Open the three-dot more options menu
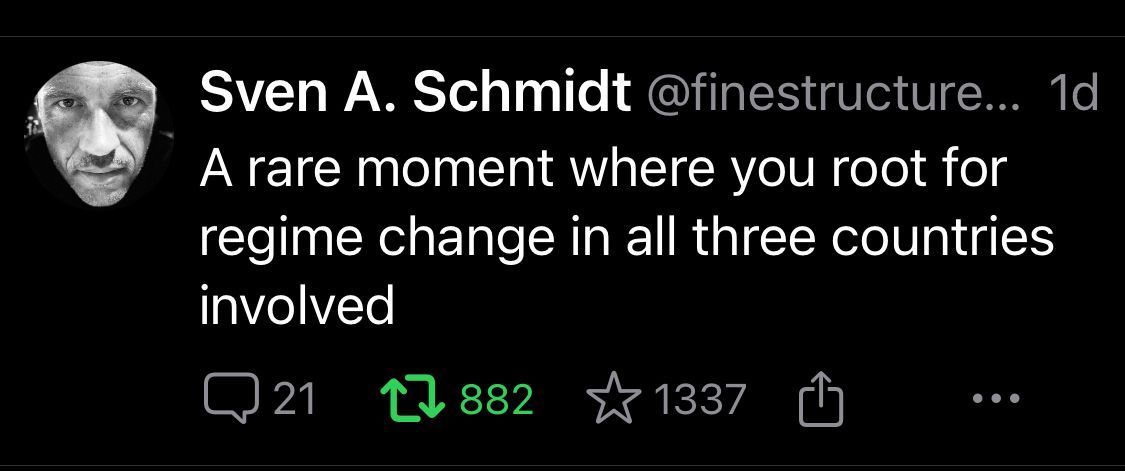This screenshot has width=1125, height=471. [x=996, y=400]
